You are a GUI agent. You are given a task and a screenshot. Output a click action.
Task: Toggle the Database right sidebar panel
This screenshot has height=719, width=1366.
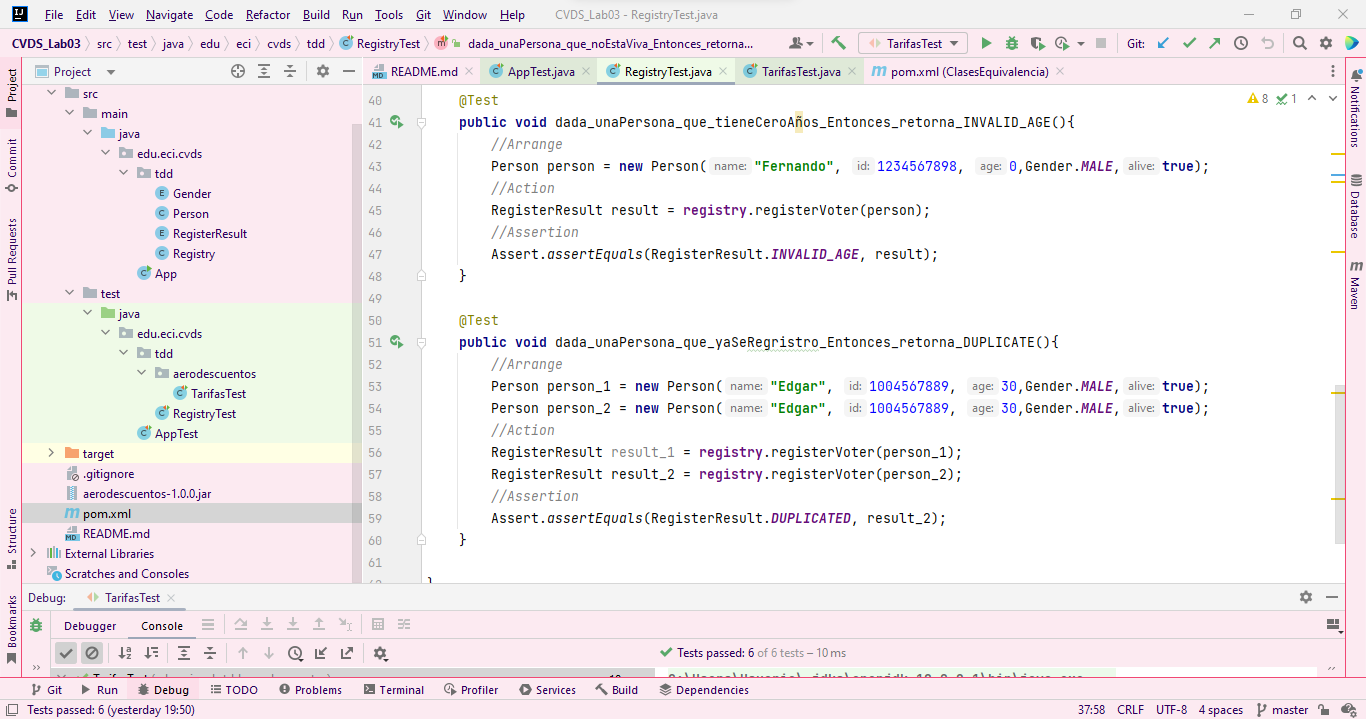pos(1355,207)
